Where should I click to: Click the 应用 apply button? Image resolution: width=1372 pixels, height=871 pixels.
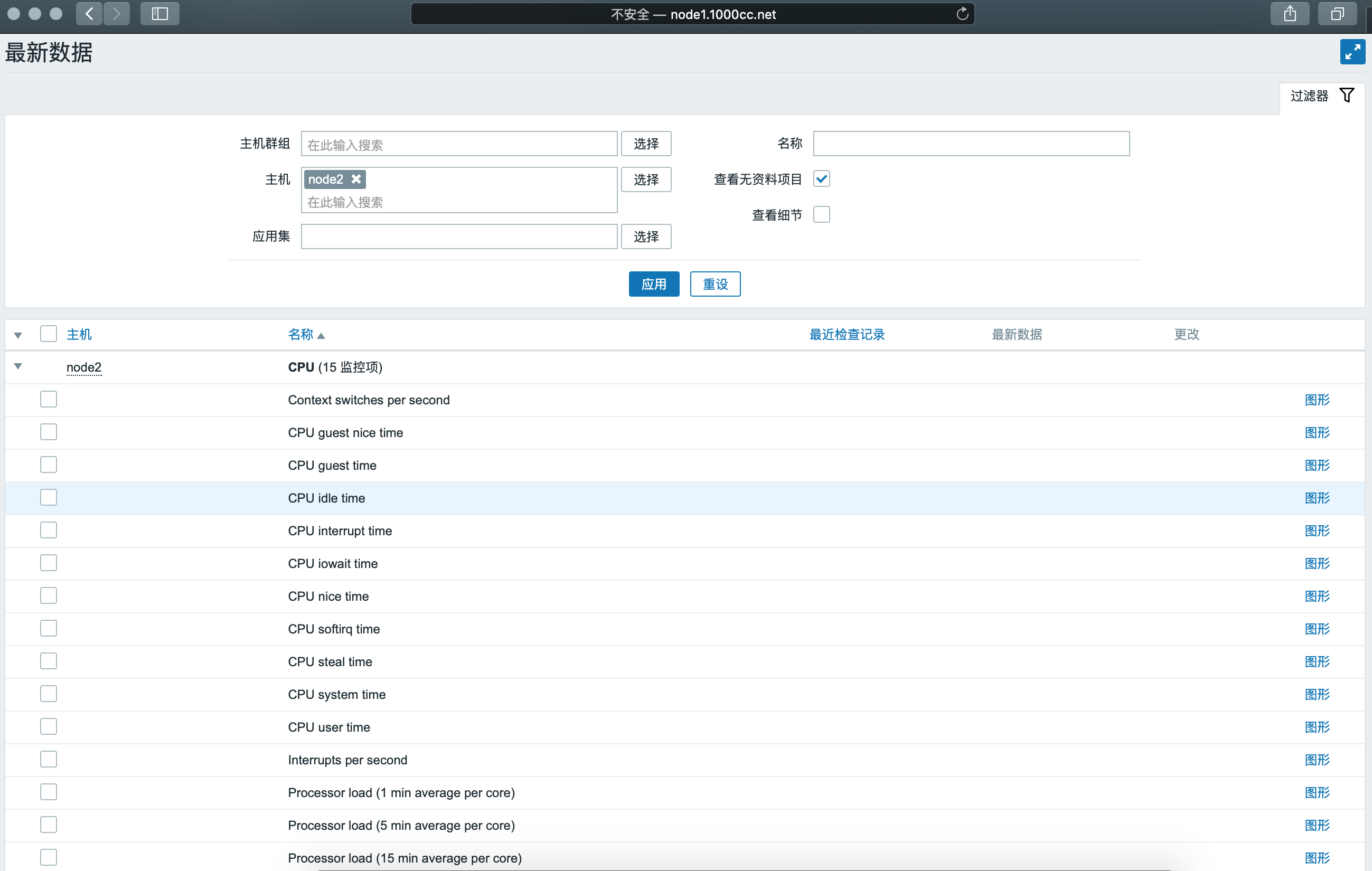[654, 283]
